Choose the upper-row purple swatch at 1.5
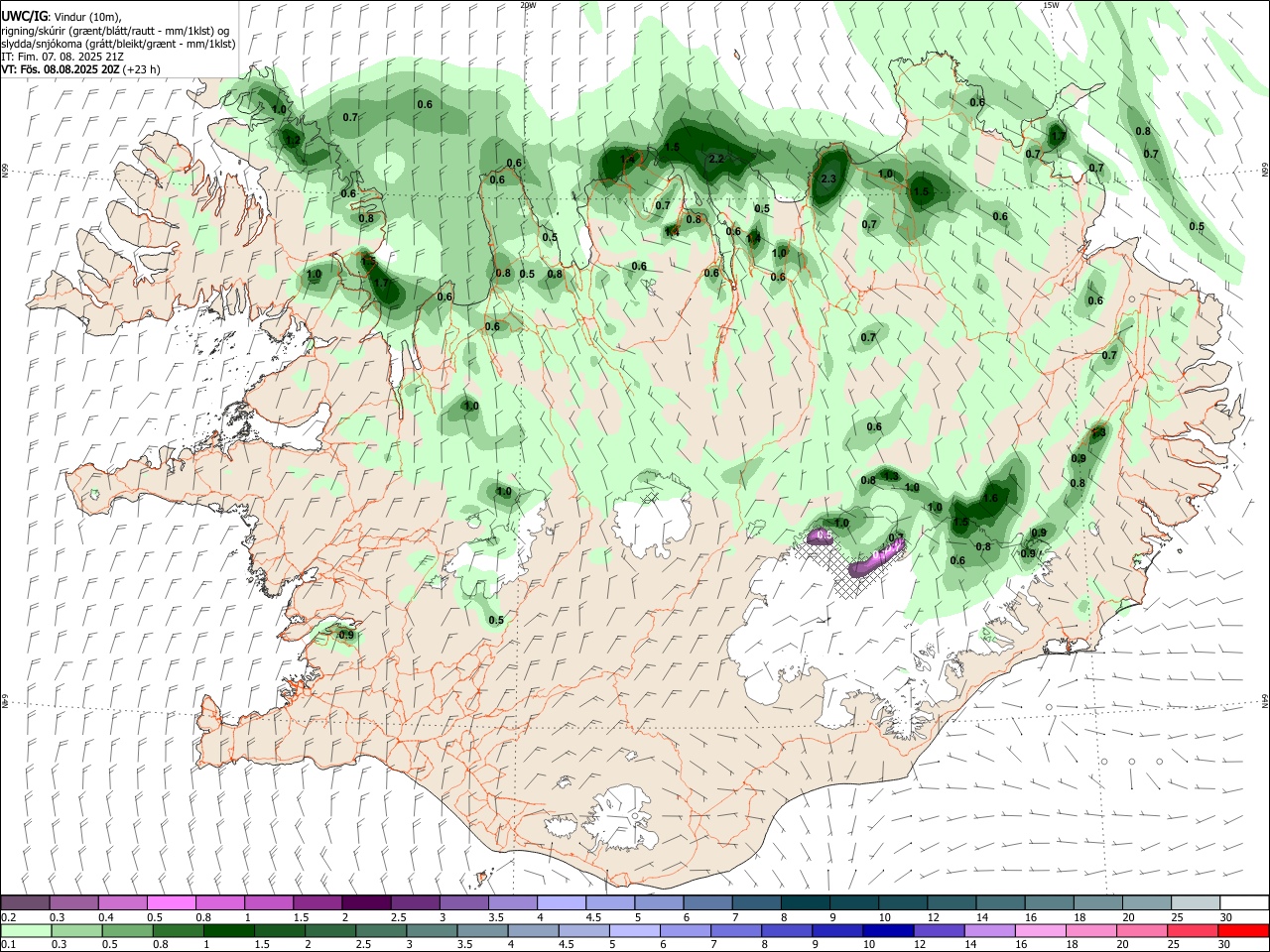The image size is (1270, 952). click(x=317, y=902)
